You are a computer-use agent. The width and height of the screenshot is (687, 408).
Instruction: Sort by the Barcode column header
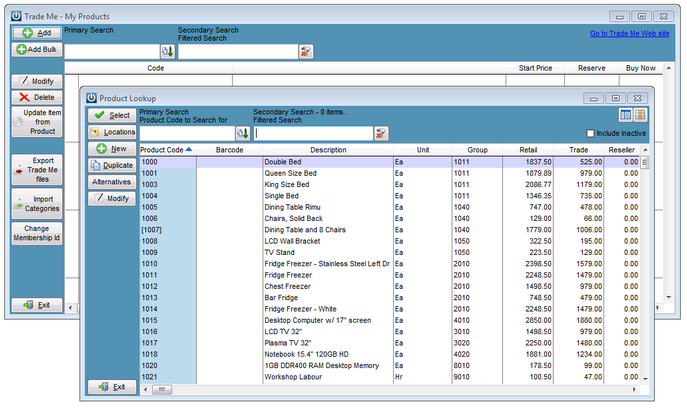(x=230, y=150)
